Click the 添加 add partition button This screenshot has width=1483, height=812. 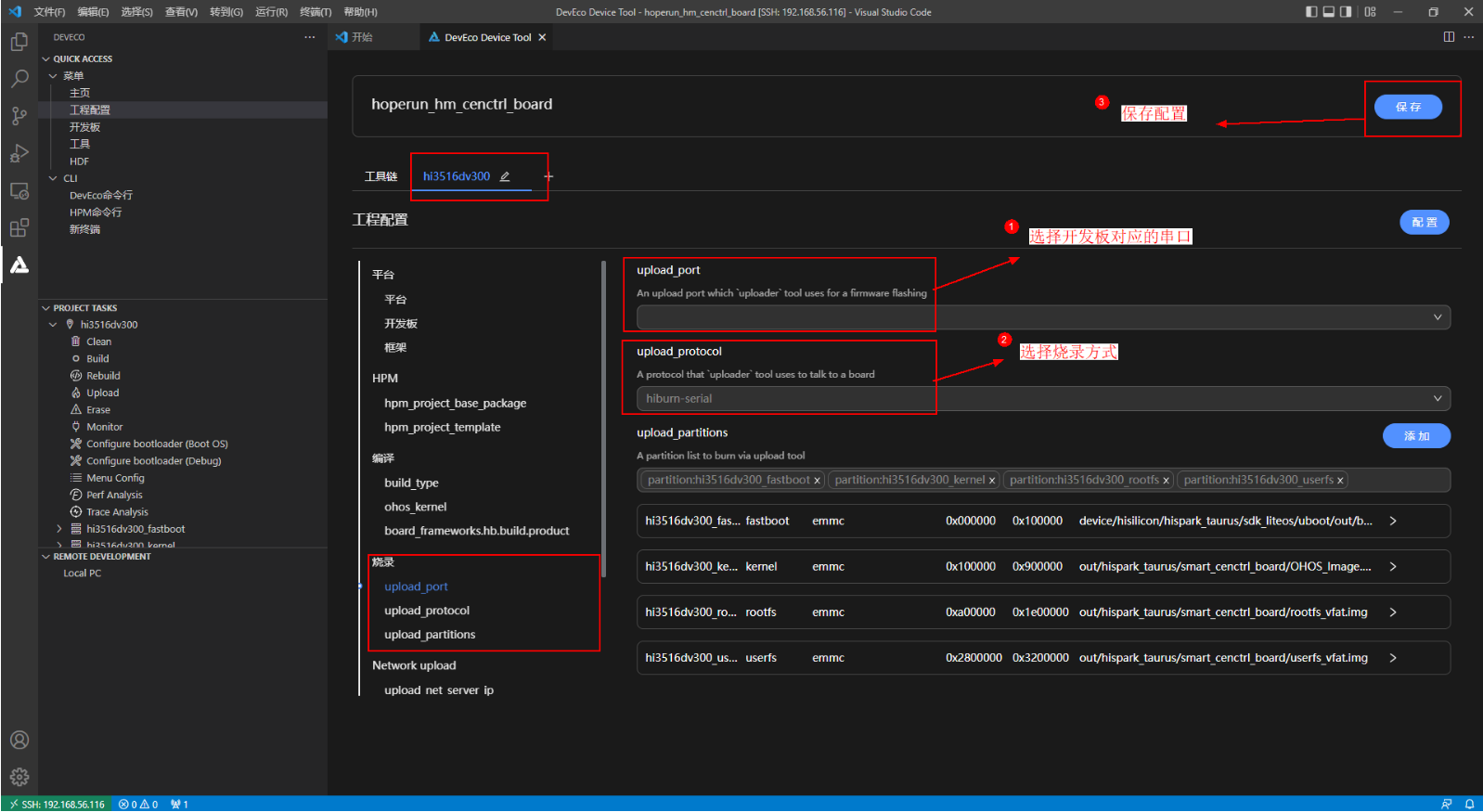1416,436
